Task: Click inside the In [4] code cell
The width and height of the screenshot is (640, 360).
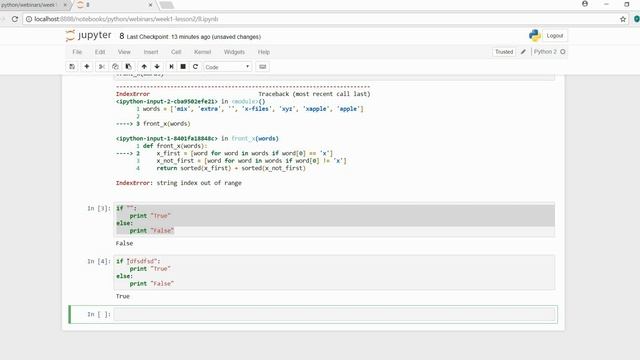Action: click(334, 272)
